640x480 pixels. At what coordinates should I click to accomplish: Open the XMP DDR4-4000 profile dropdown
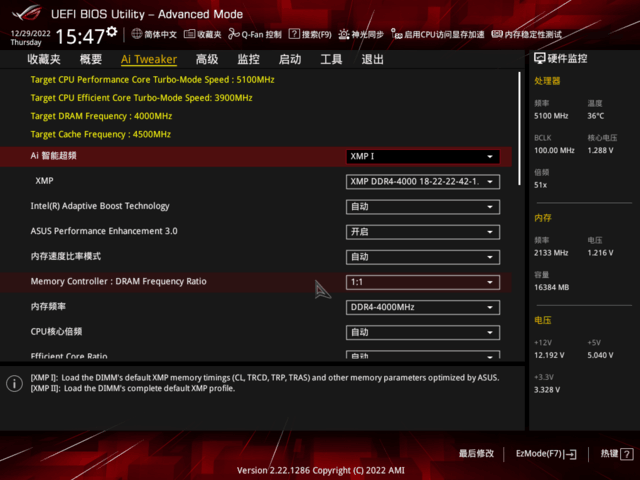click(422, 182)
